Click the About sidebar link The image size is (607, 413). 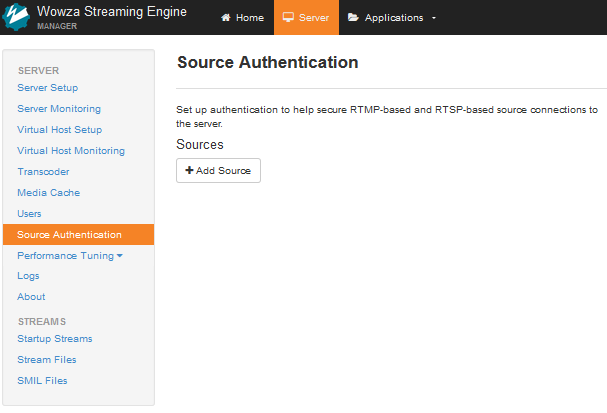click(x=31, y=297)
